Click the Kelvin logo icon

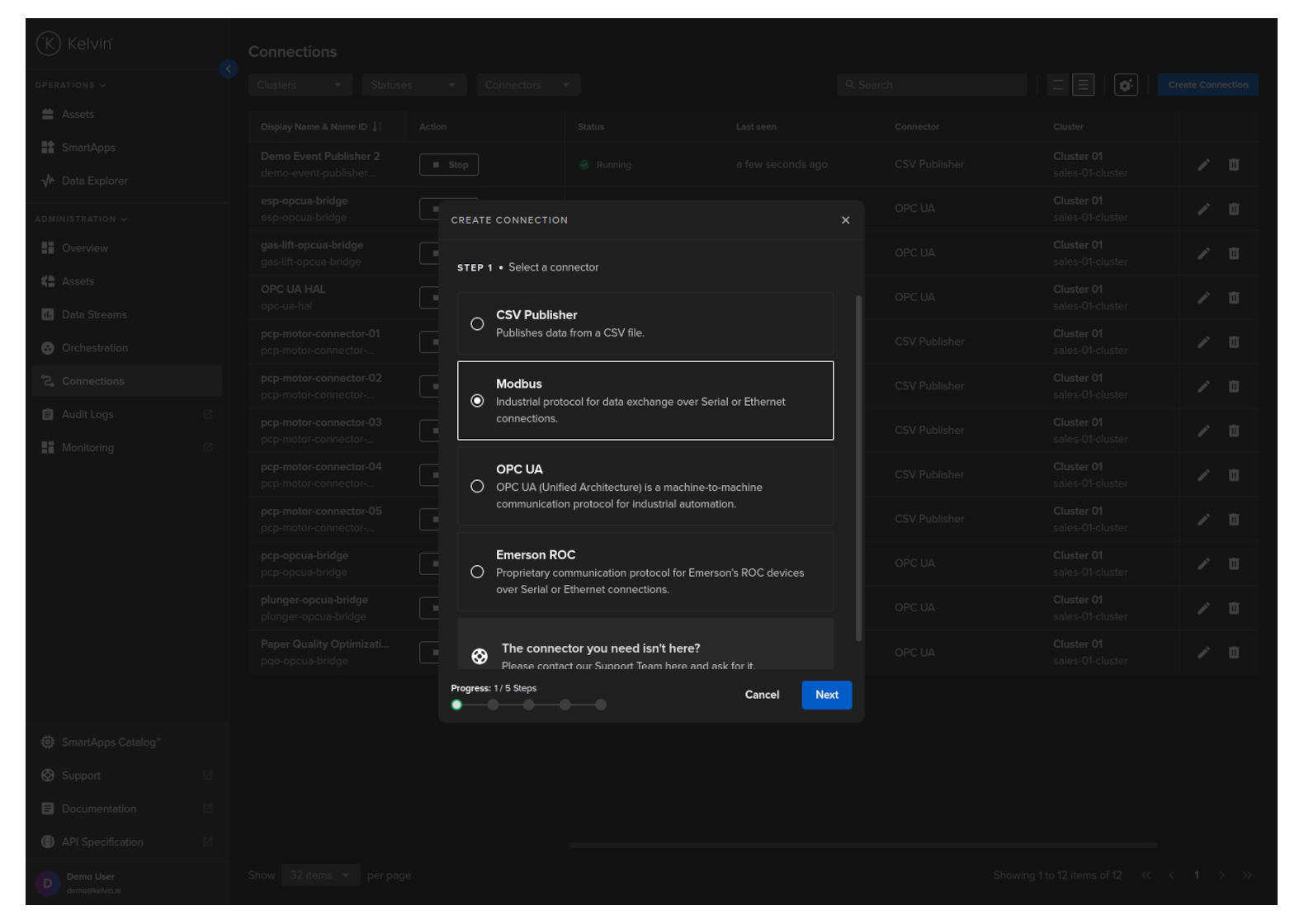[49, 44]
